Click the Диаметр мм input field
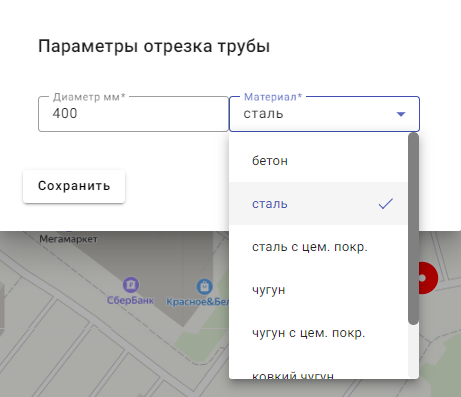This screenshot has height=397, width=461. point(133,114)
